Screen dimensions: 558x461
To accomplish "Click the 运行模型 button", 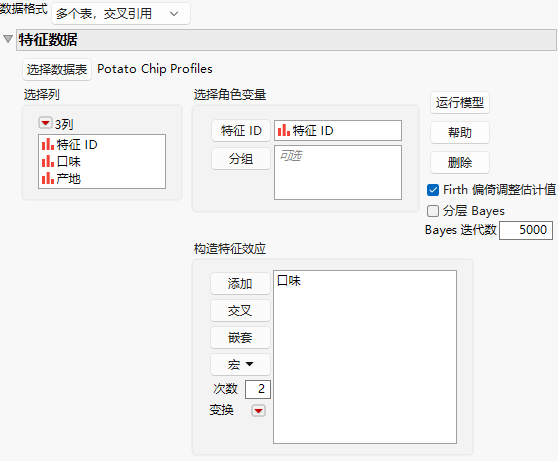I will click(x=460, y=103).
